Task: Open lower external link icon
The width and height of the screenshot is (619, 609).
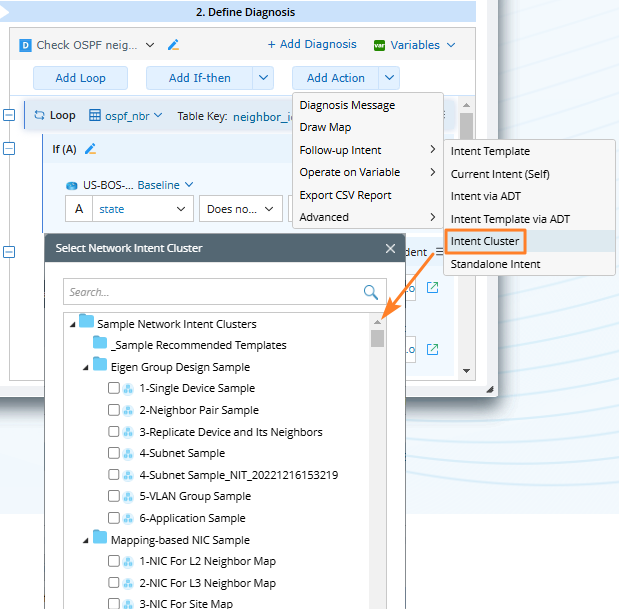Action: 433,349
